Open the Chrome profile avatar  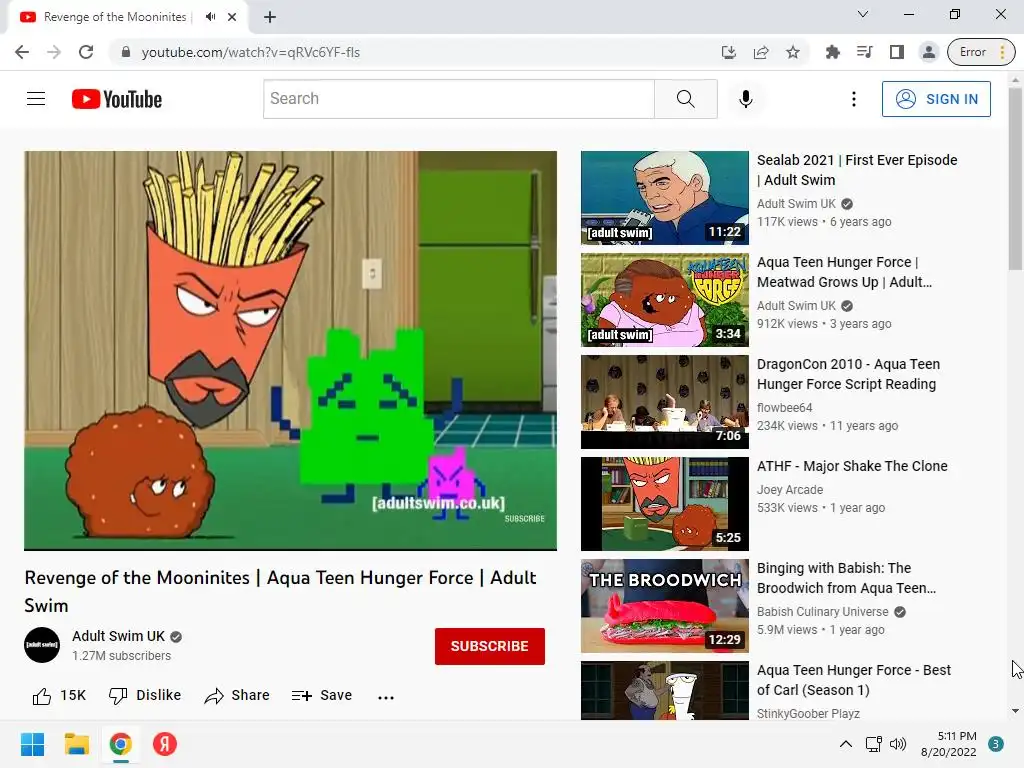pyautogui.click(x=929, y=52)
